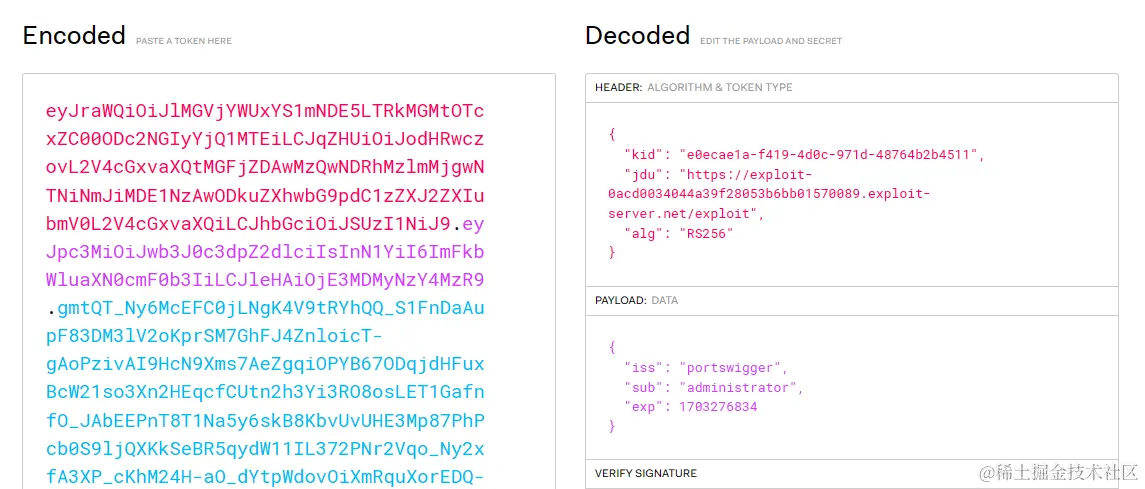Click the "HEADER: ALGORITHM & TOKEN TYPE" label
1145x489 pixels.
(x=694, y=87)
